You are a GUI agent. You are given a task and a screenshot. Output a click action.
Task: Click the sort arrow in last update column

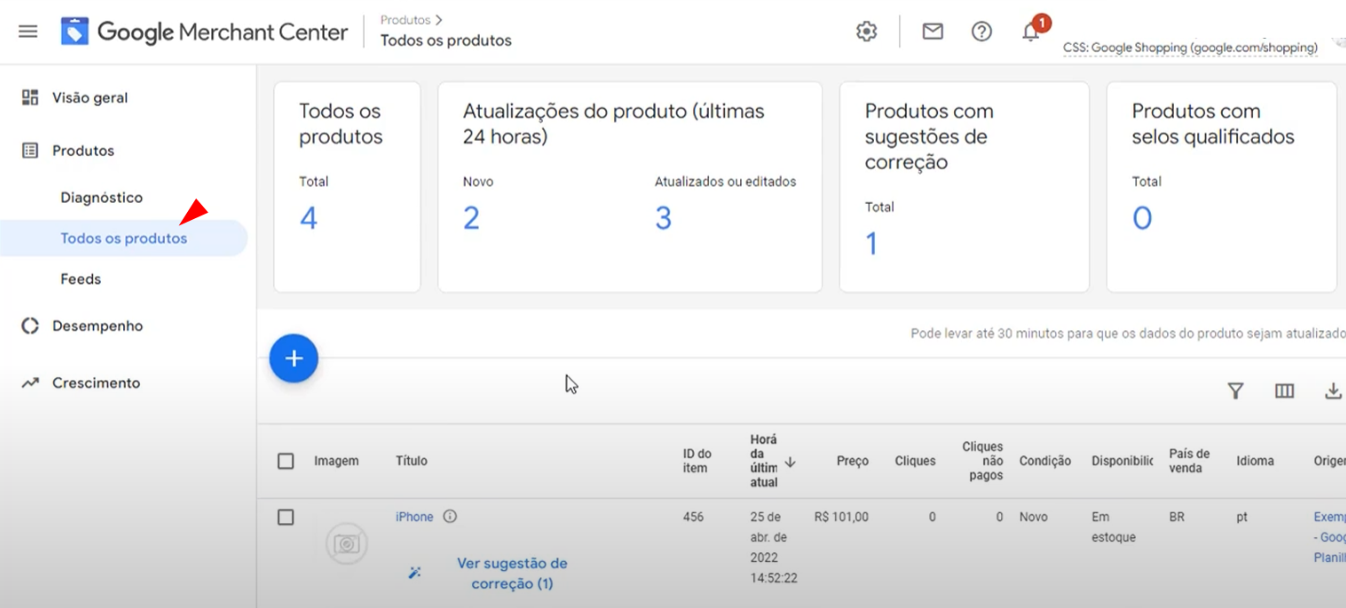click(790, 461)
